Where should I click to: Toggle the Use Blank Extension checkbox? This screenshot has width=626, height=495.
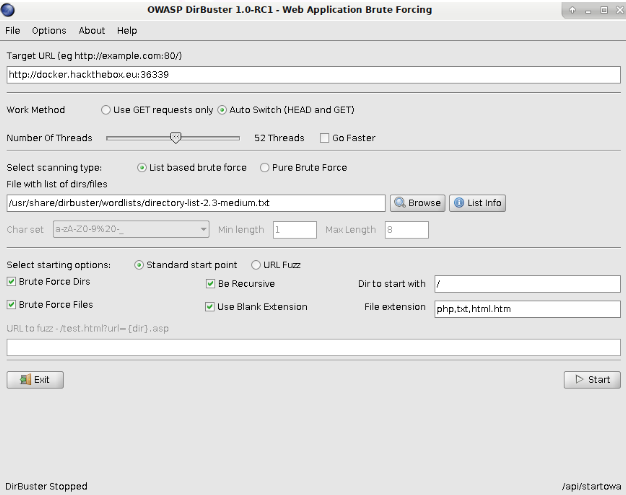210,307
